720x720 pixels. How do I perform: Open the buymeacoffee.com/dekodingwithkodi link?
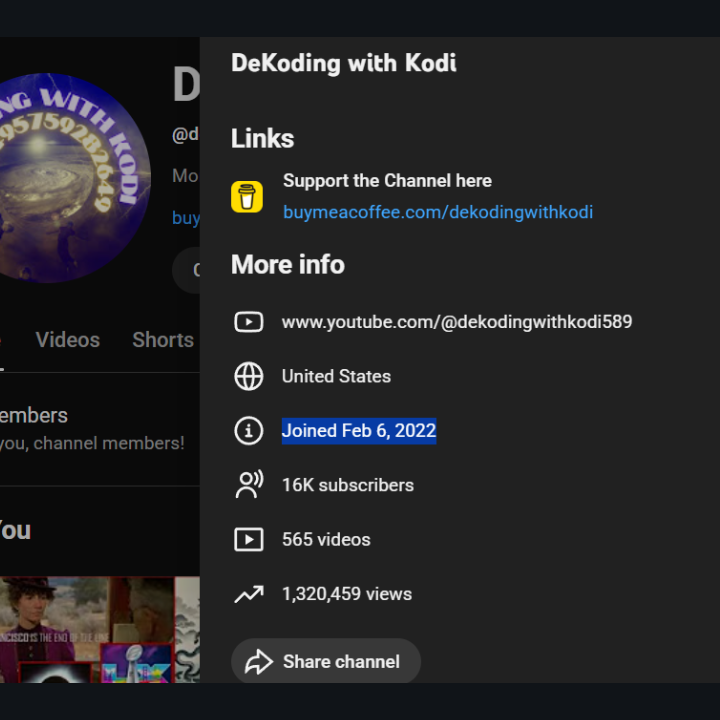pyautogui.click(x=438, y=212)
